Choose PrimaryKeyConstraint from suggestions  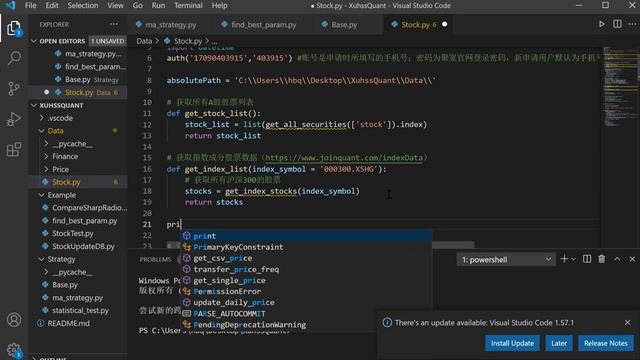(x=306, y=247)
